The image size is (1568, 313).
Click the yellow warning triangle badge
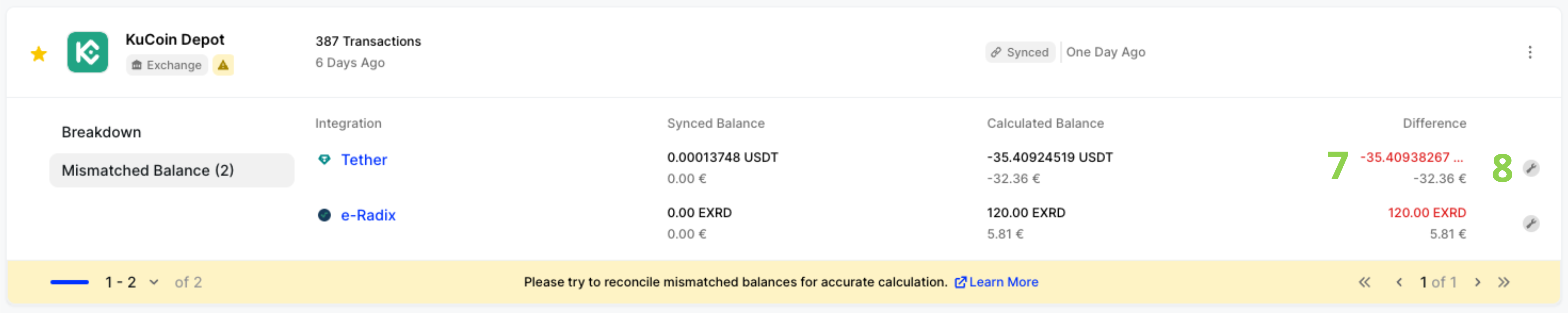(223, 65)
